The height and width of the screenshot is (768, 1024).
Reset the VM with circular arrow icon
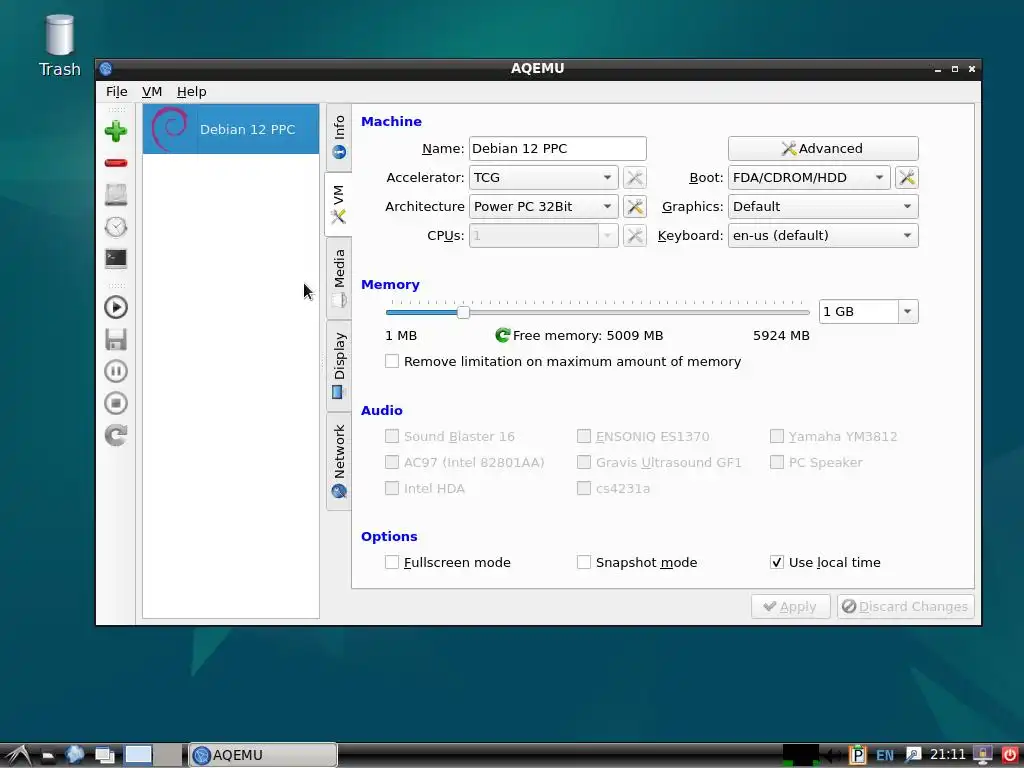pyautogui.click(x=116, y=435)
